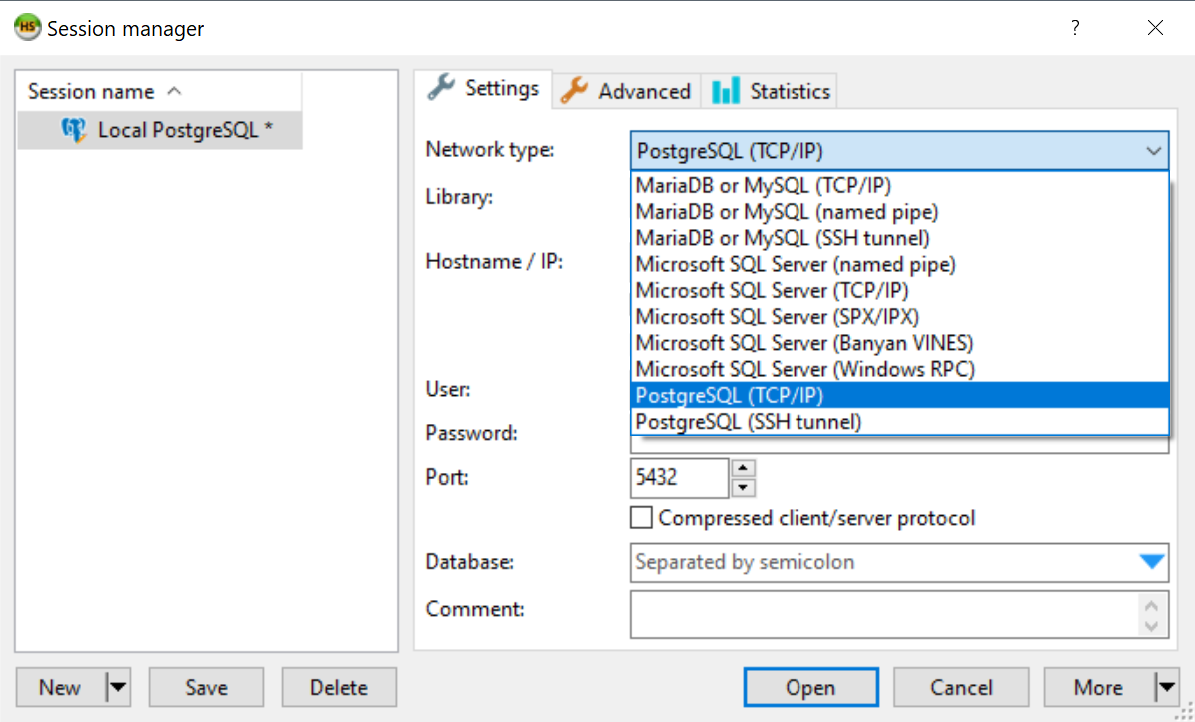Click the Password label
The width and height of the screenshot is (1195, 722).
pyautogui.click(x=472, y=433)
